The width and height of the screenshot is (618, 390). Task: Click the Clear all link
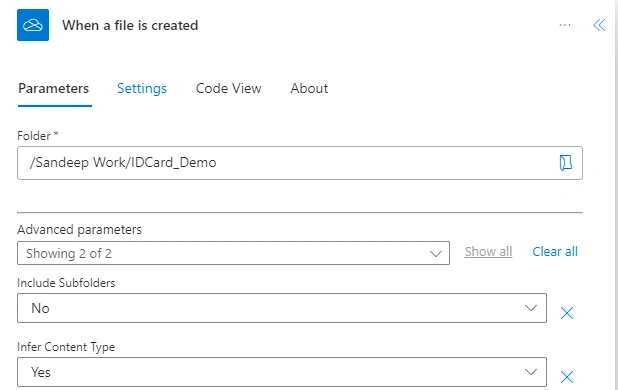[555, 251]
